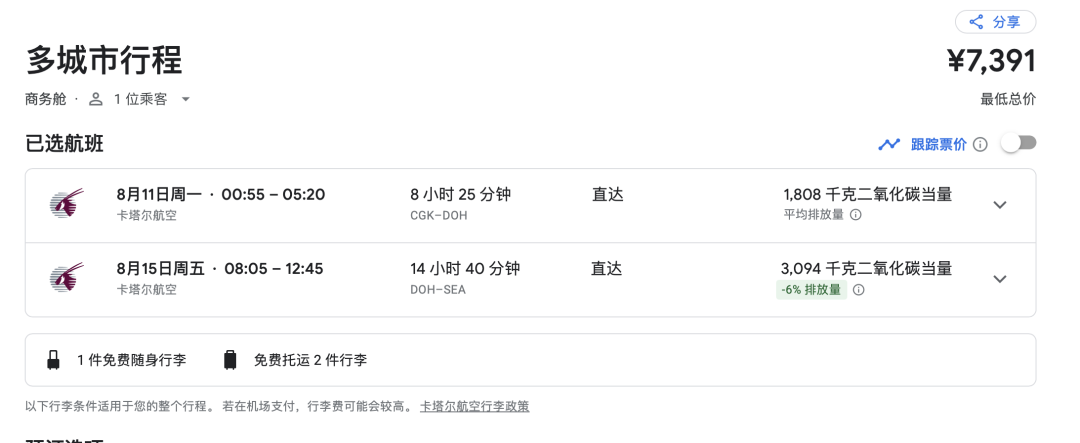Image resolution: width=1080 pixels, height=443 pixels.
Task: Click the ¥7,391 total price
Action: tap(992, 61)
